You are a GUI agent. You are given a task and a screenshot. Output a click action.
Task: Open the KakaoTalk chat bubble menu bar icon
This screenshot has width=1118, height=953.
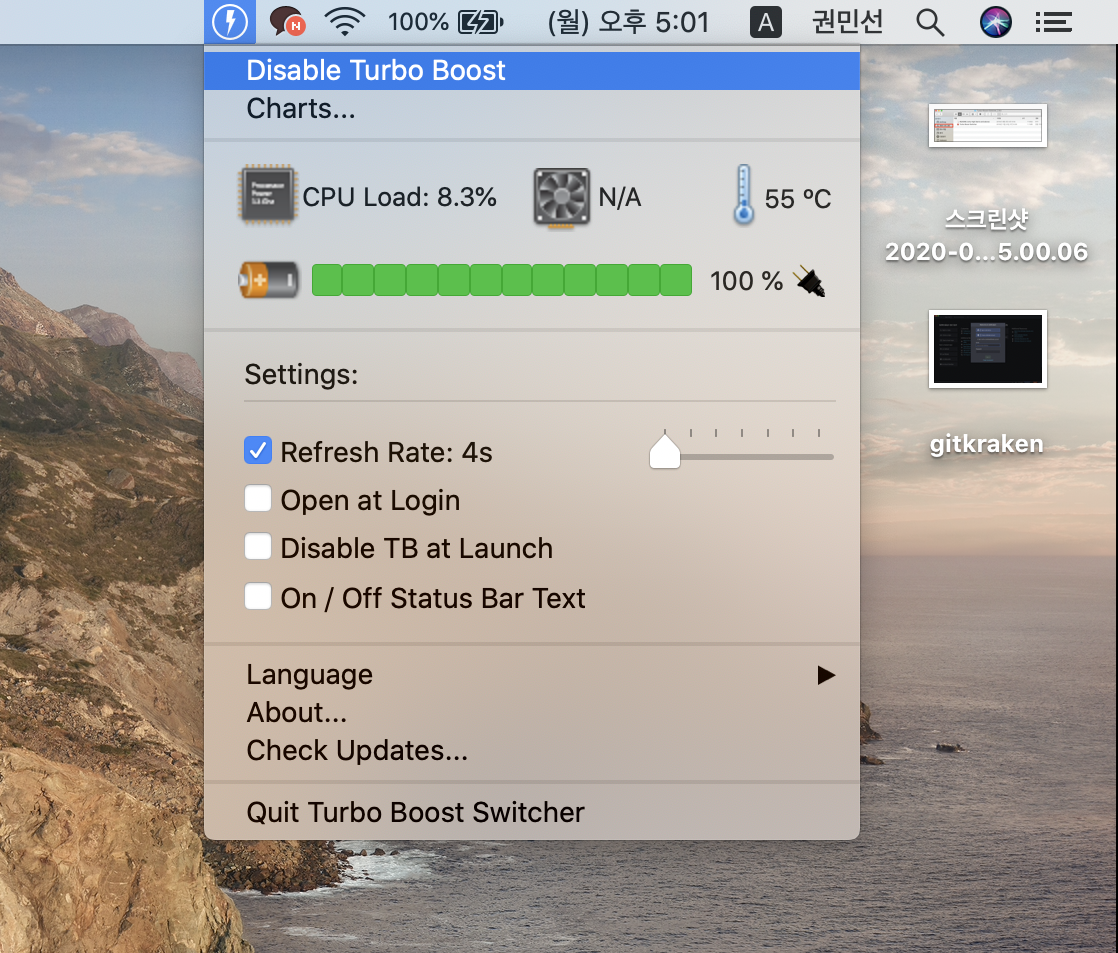pyautogui.click(x=287, y=22)
